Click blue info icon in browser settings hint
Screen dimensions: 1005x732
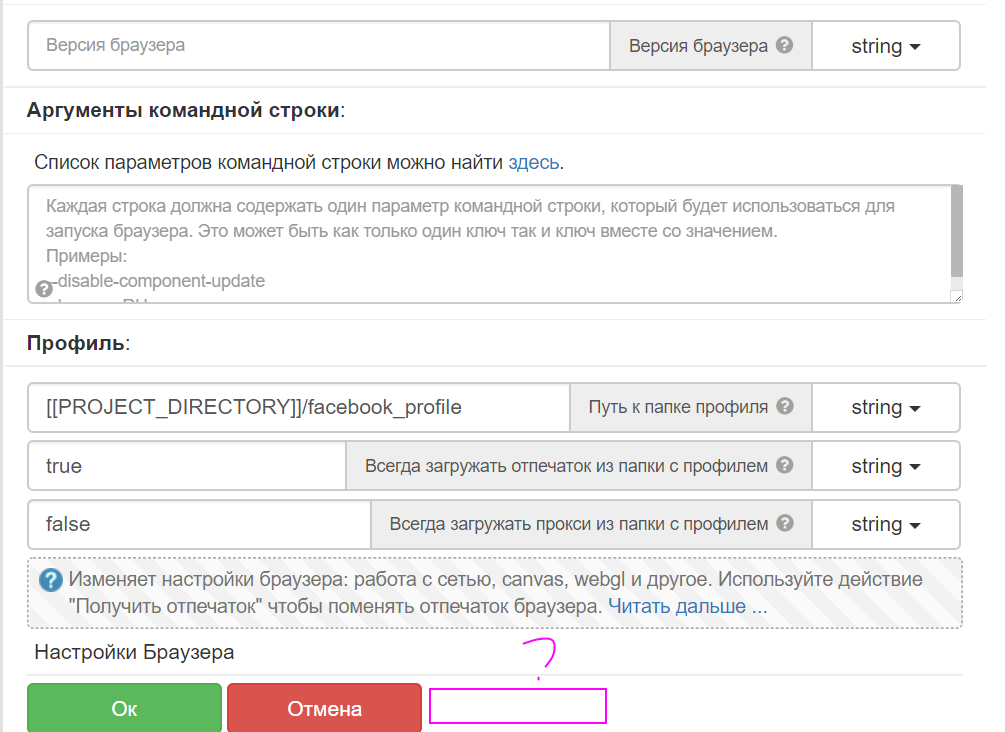point(51,580)
